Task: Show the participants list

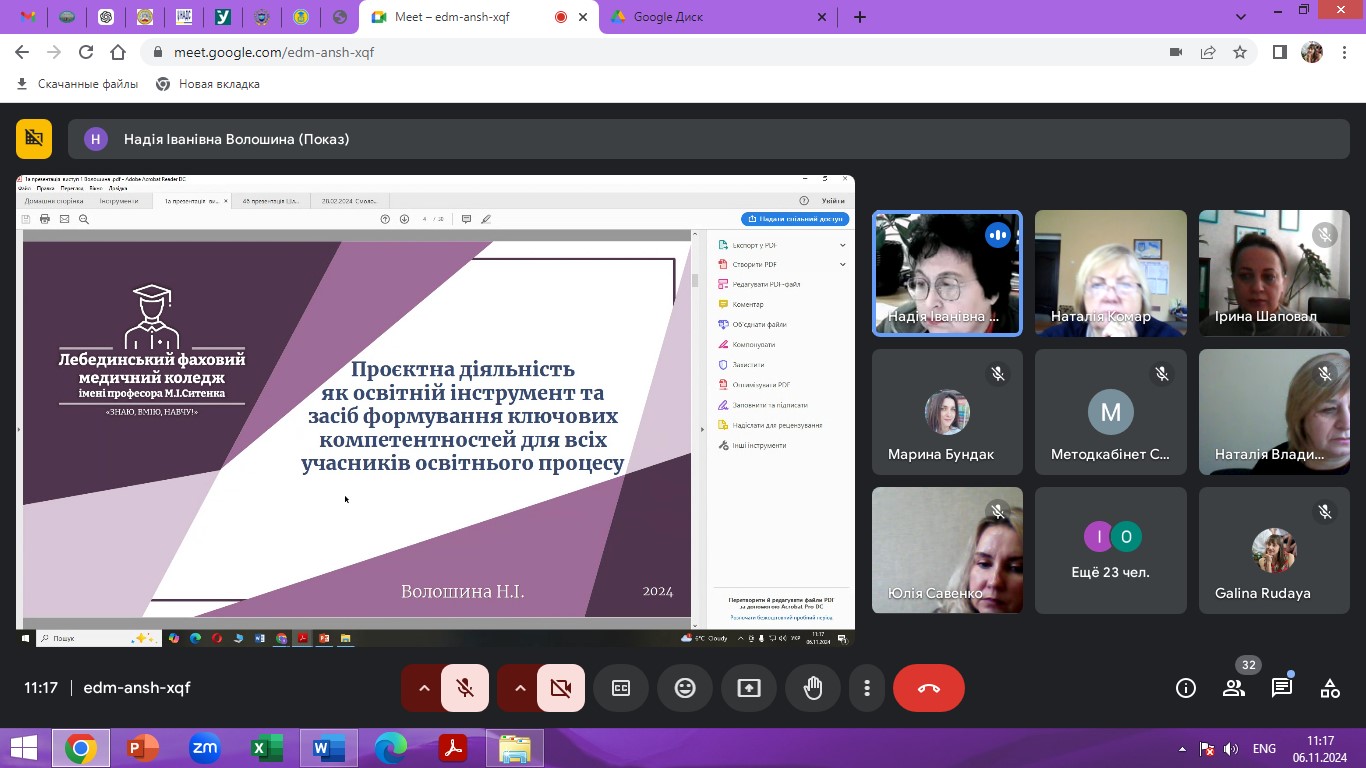Action: click(x=1234, y=688)
